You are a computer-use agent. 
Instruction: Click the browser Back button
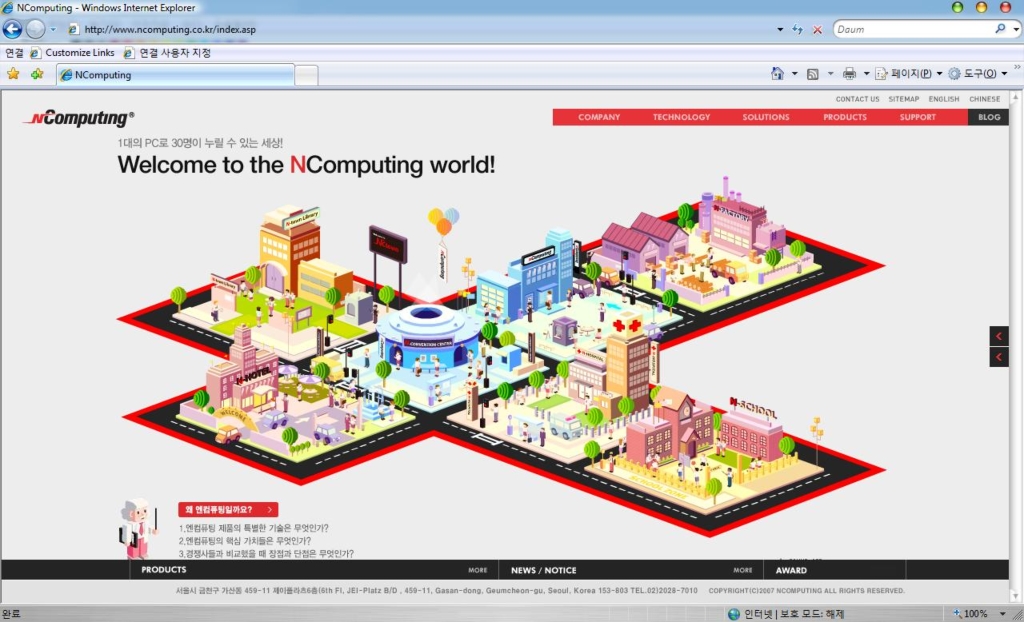coord(12,29)
